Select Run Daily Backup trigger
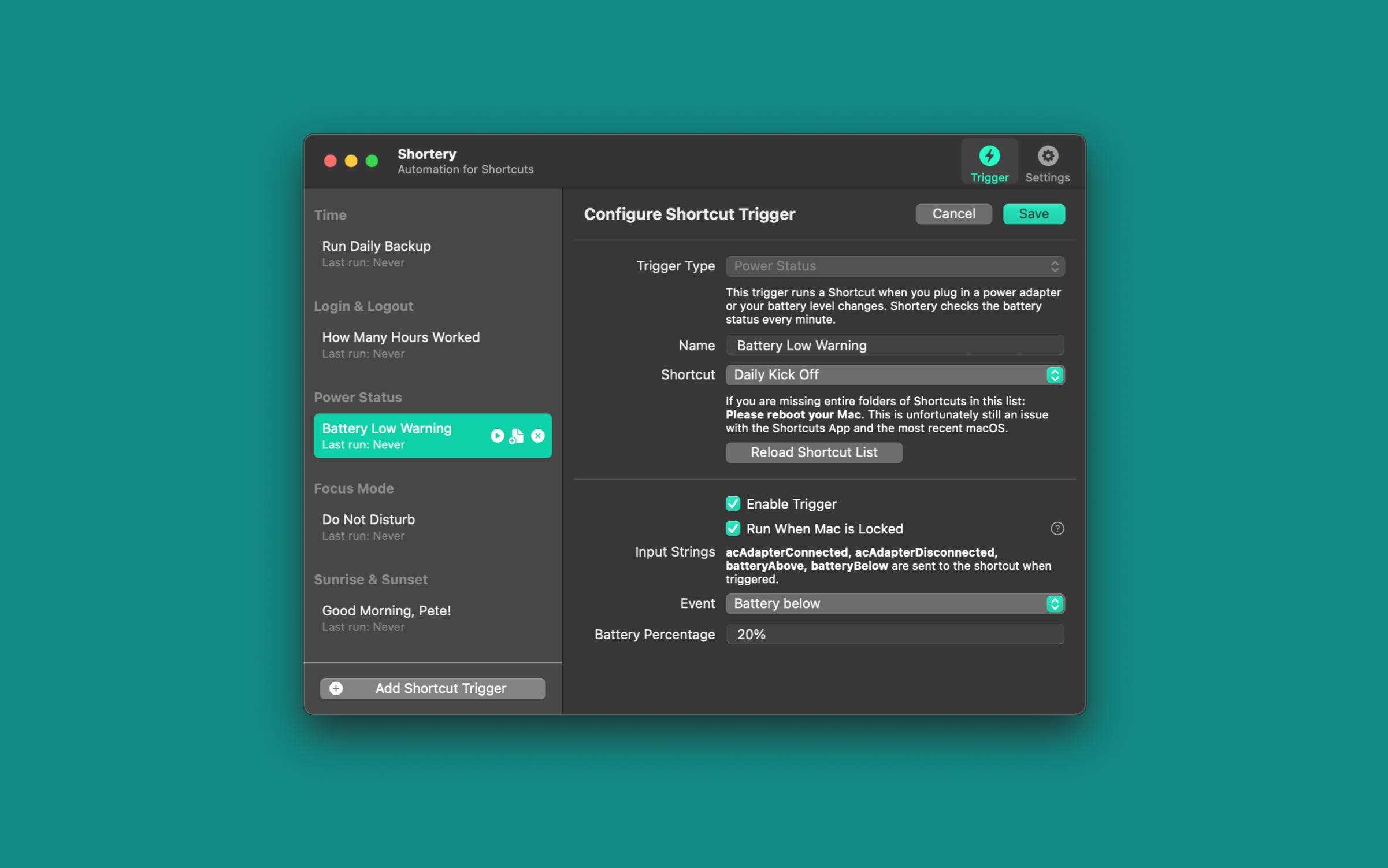The height and width of the screenshot is (868, 1388). tap(432, 253)
